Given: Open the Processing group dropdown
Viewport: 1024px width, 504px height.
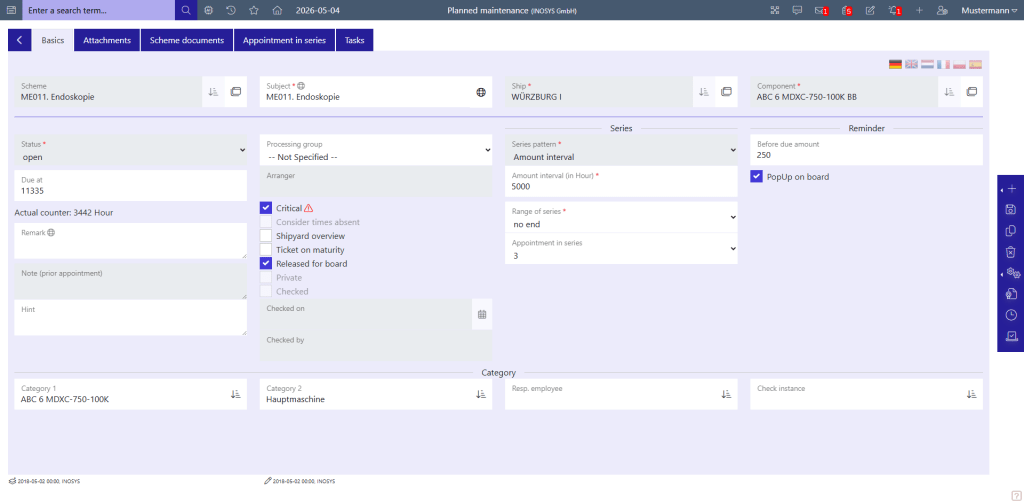Looking at the screenshot, I should click(376, 150).
